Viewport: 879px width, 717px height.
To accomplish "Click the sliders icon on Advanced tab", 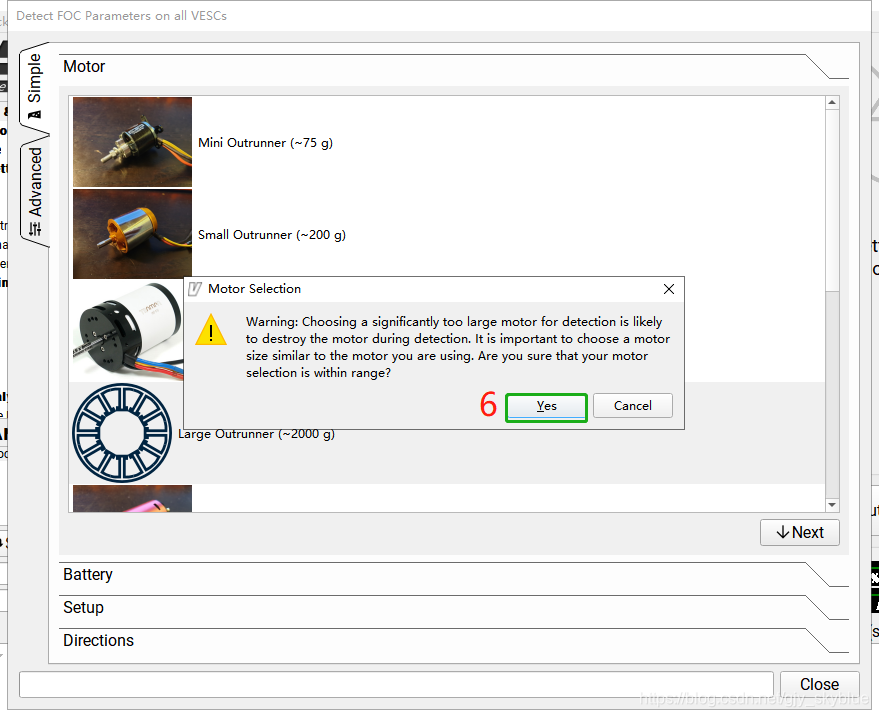I will point(35,229).
